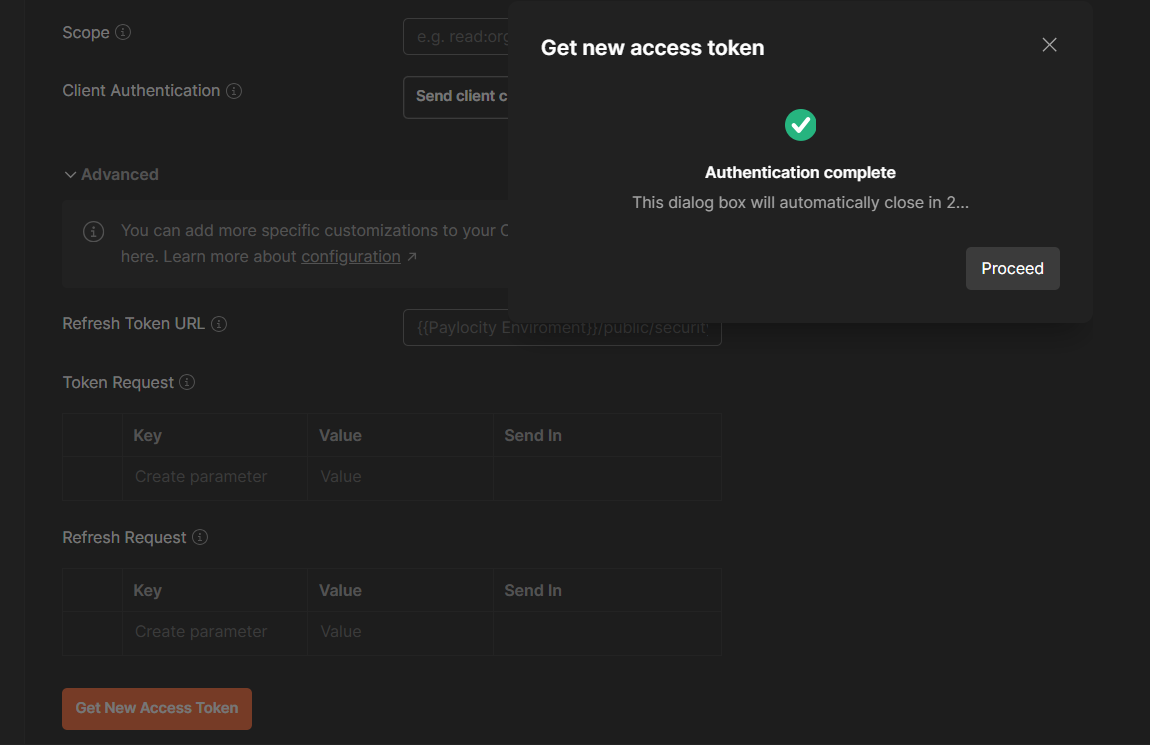Click the Refresh Token URL info icon
This screenshot has width=1150, height=745.
click(x=219, y=324)
